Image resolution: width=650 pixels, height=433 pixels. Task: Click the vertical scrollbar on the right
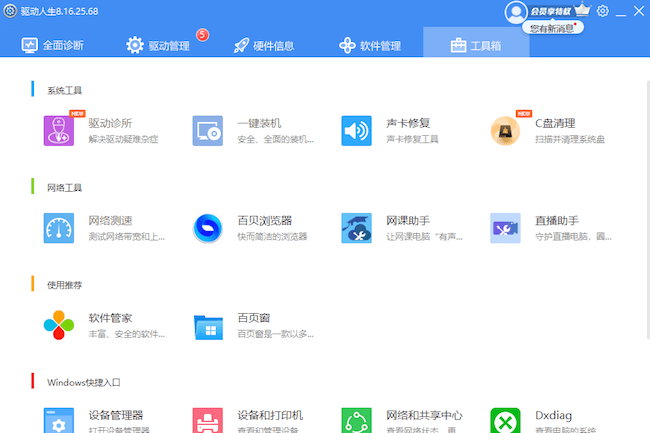[x=648, y=209]
